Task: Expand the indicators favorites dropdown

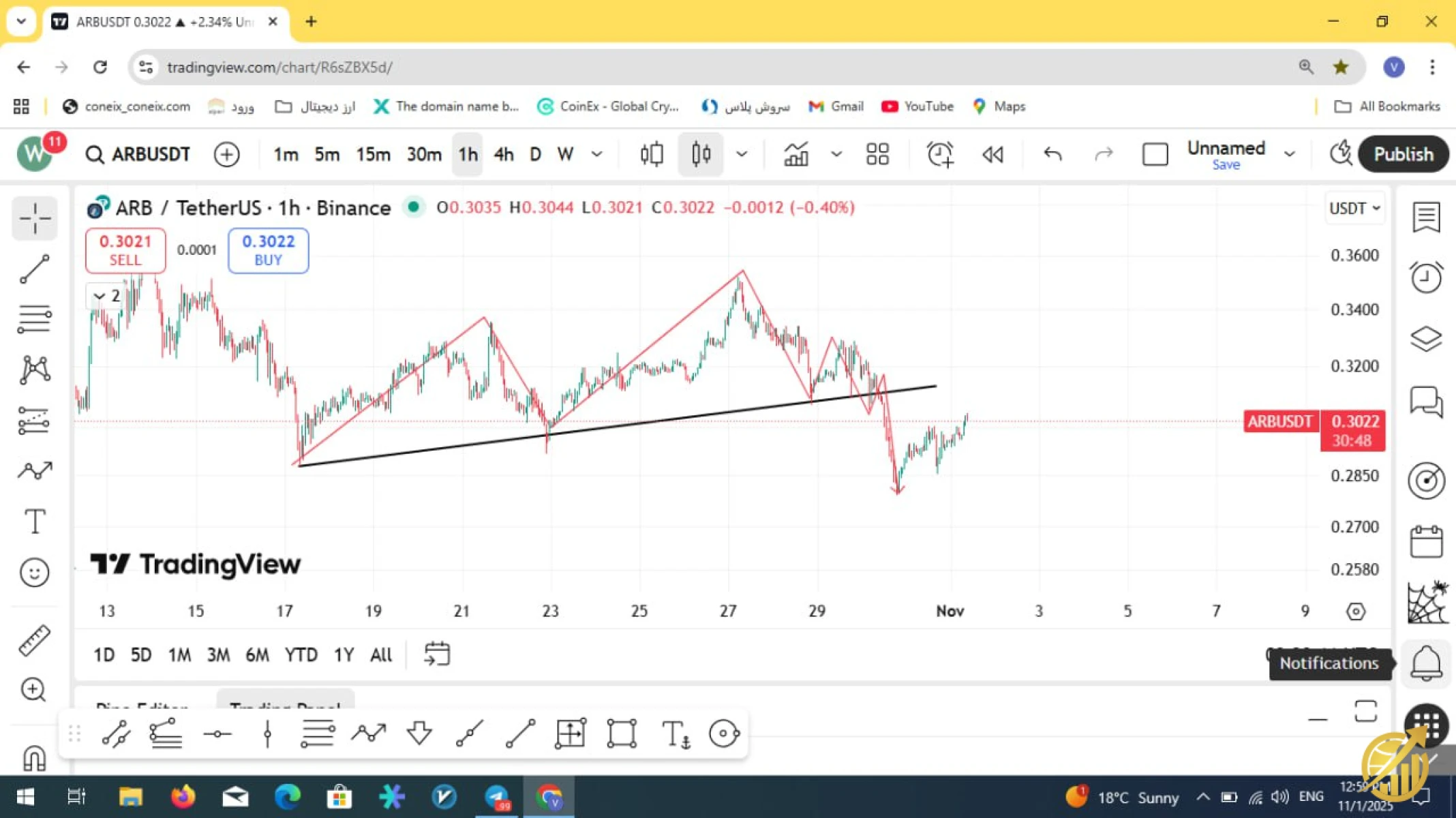Action: click(x=836, y=155)
